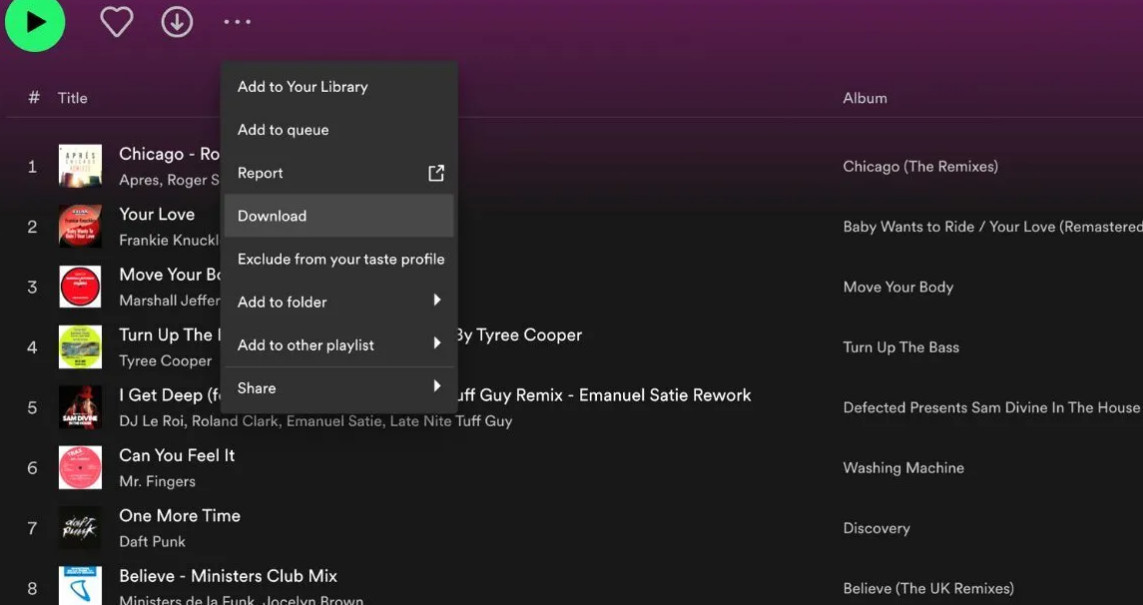Click the Title column header
Image resolution: width=1143 pixels, height=605 pixels.
coord(73,98)
